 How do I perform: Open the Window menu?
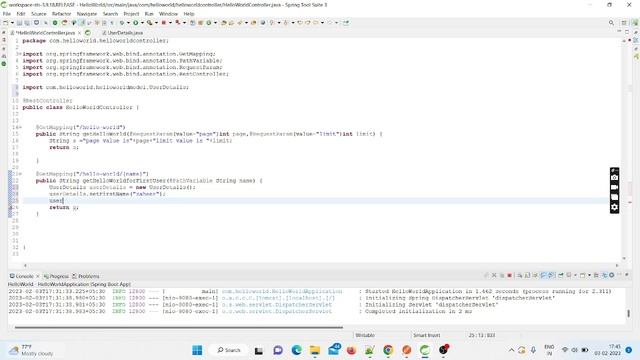point(168,14)
